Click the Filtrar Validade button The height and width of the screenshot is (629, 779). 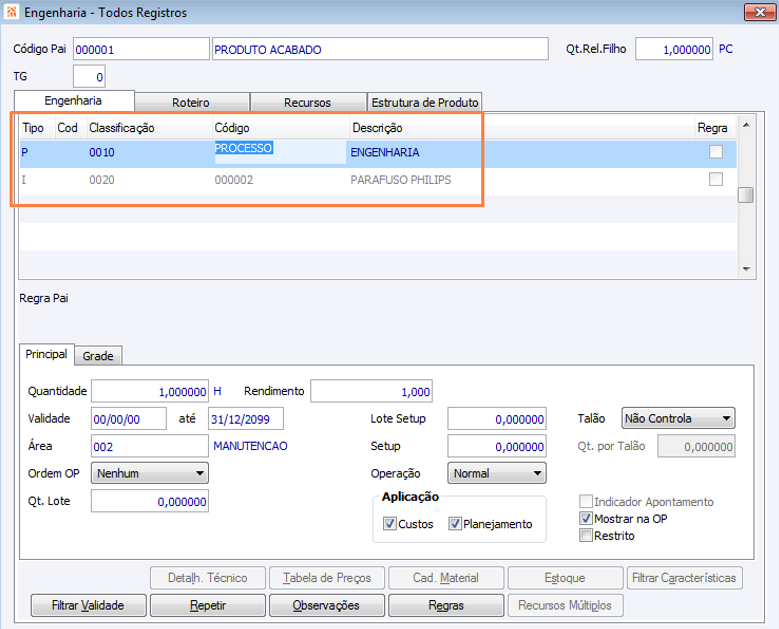tap(88, 605)
